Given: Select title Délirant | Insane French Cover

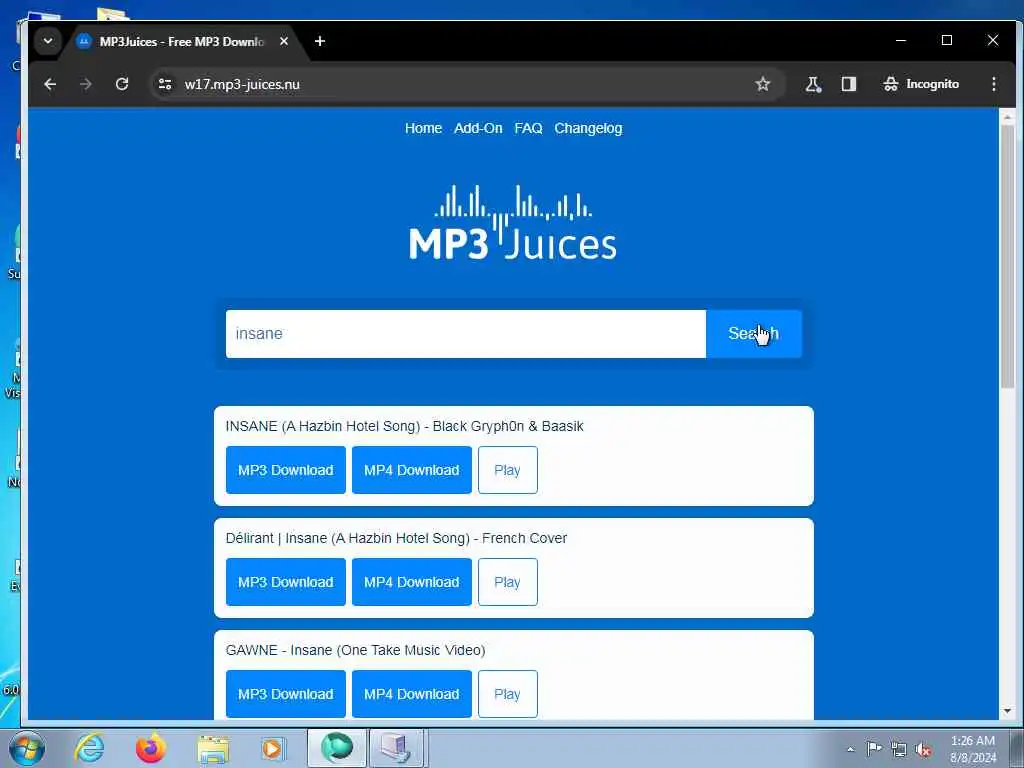Looking at the screenshot, I should pos(396,538).
